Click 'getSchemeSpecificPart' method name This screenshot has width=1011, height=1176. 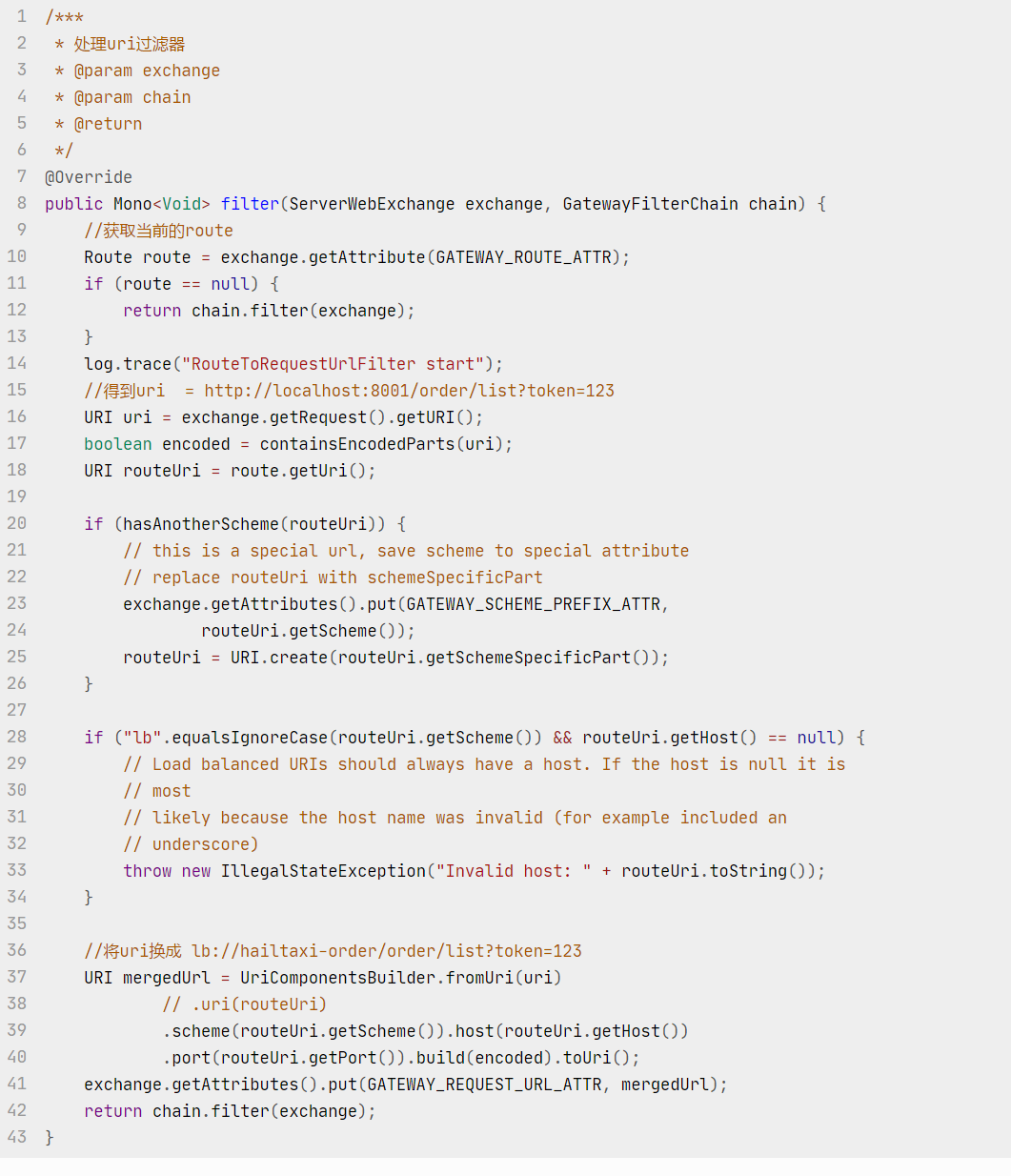(x=528, y=658)
